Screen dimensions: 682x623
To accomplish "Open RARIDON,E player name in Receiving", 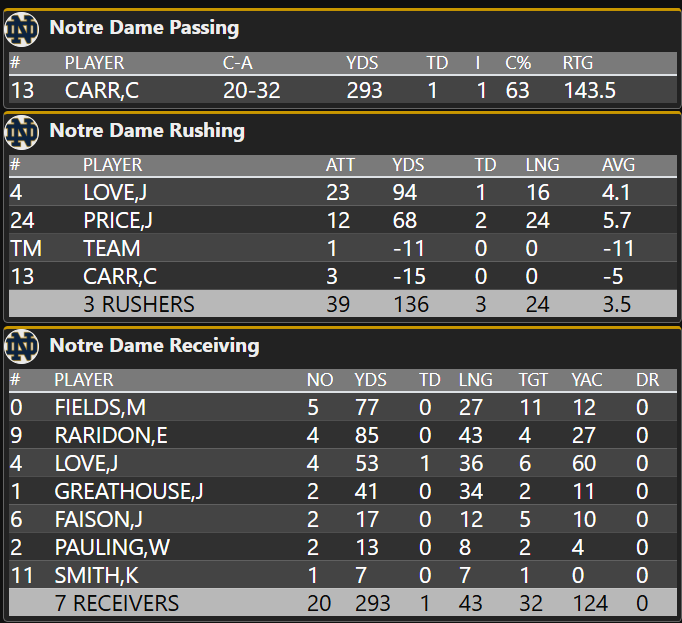I will [x=110, y=435].
